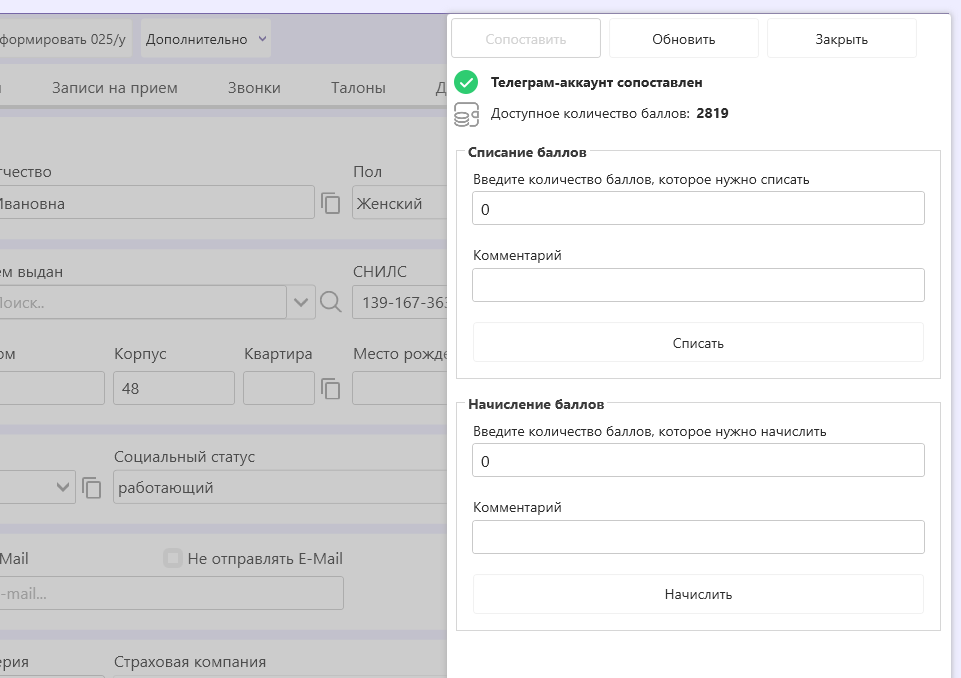
Task: Focus the write-off Комментарий field
Action: [x=698, y=285]
